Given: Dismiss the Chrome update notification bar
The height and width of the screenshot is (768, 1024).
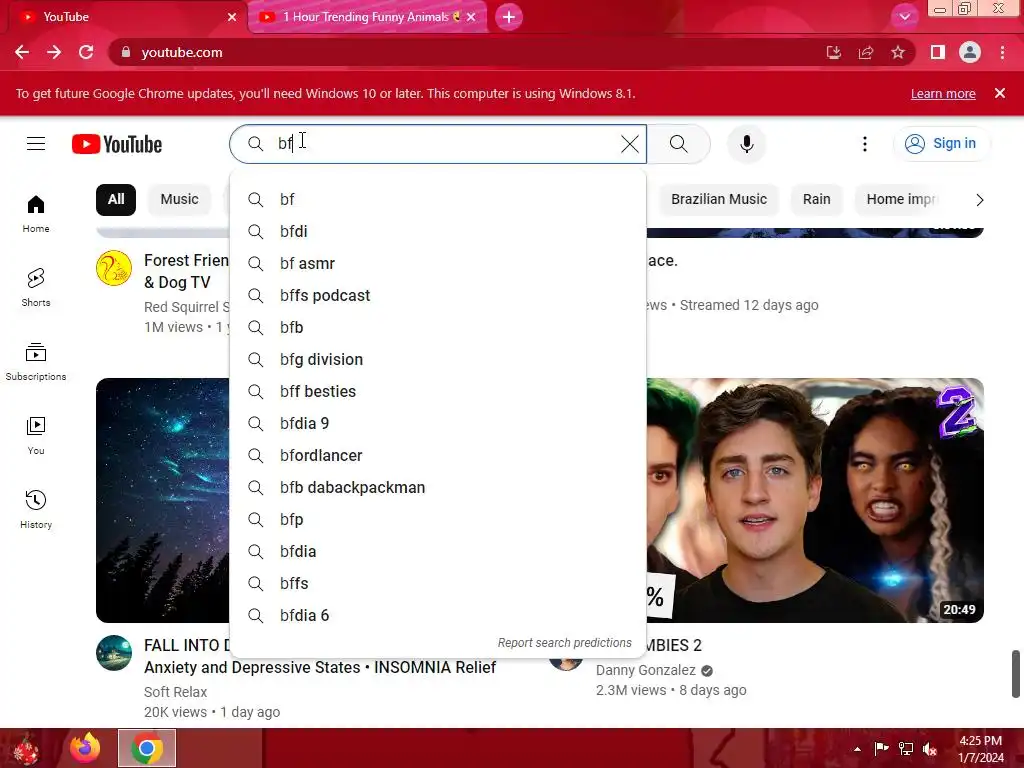Looking at the screenshot, I should pyautogui.click(x=999, y=93).
